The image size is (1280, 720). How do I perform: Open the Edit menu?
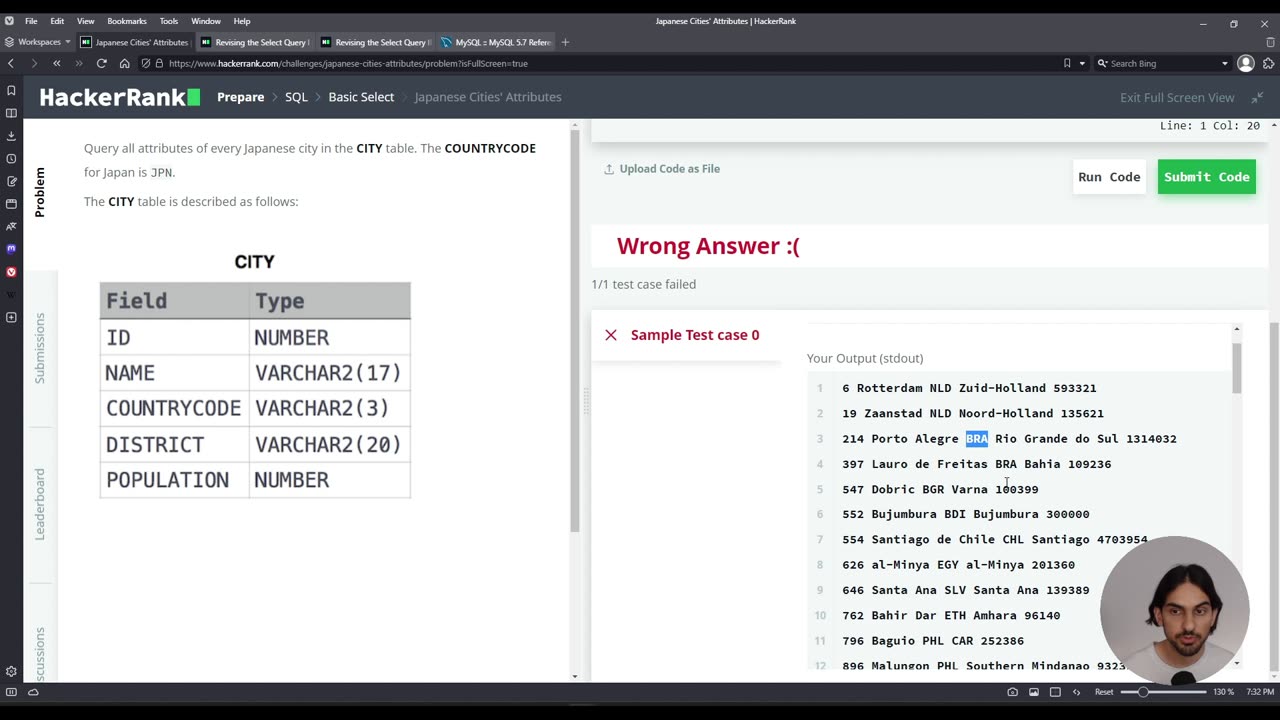57,20
